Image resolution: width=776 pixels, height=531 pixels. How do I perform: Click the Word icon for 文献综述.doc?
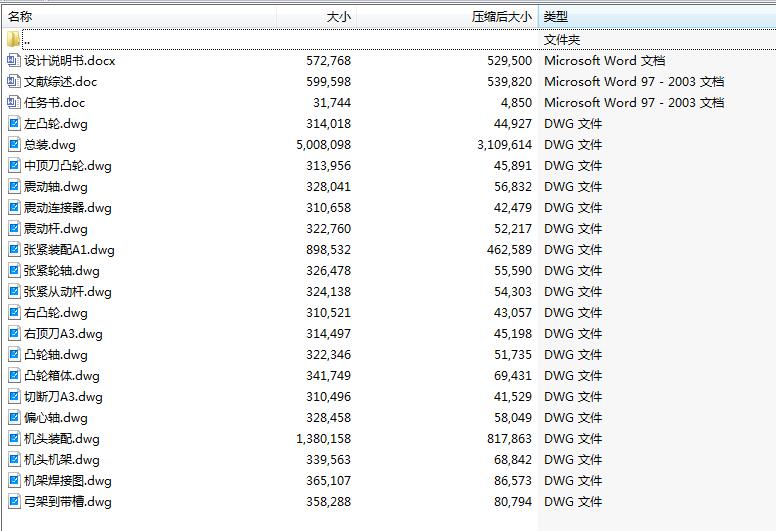(14, 81)
